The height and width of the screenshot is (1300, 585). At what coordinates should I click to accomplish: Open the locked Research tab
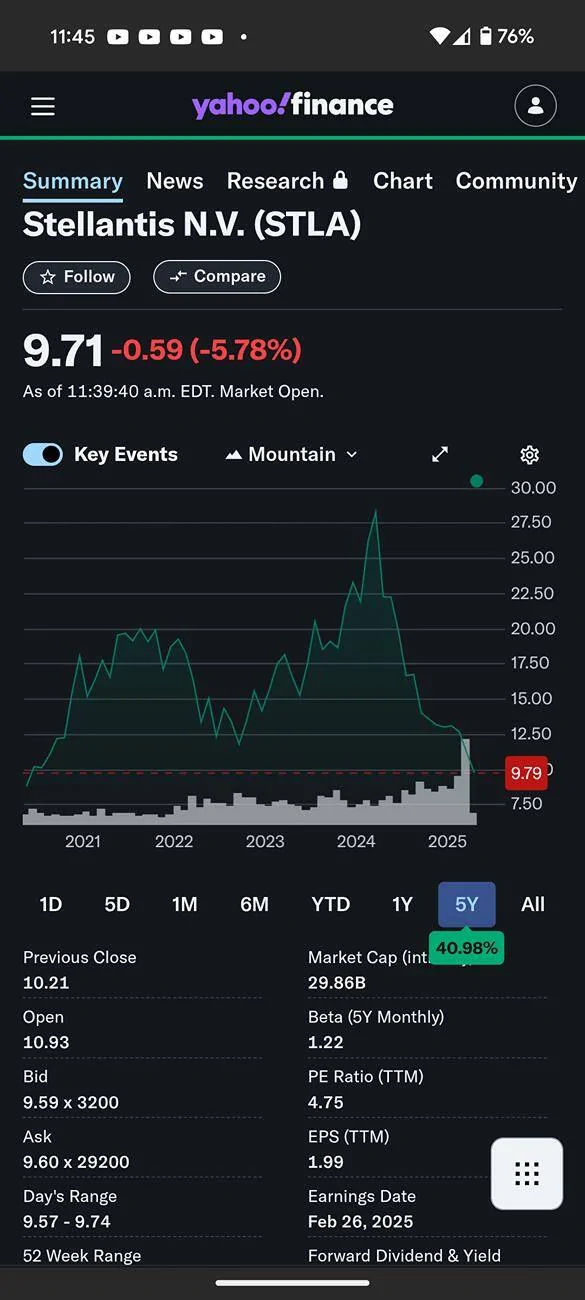tap(287, 181)
